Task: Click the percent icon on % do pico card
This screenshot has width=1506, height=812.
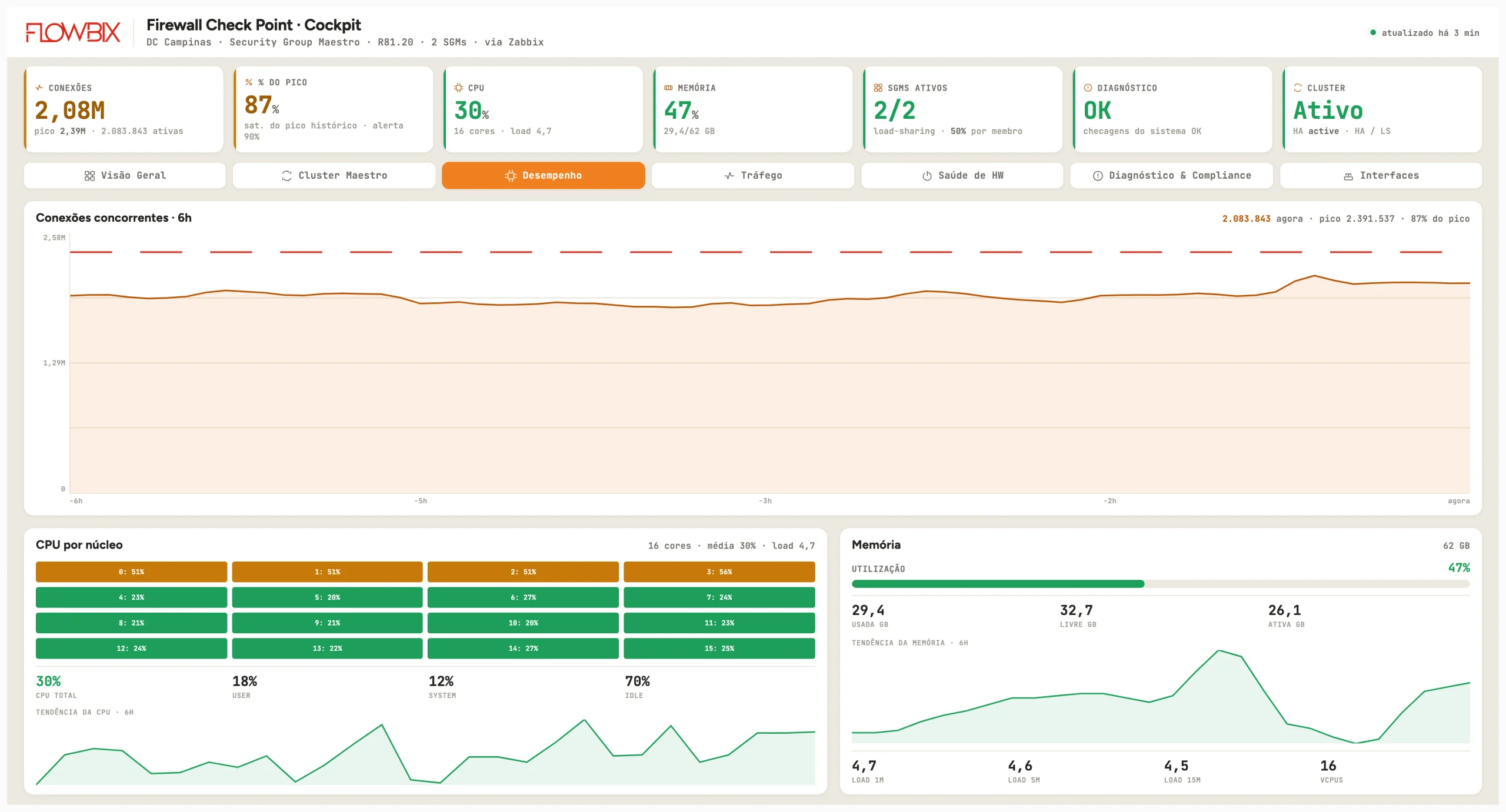Action: 249,82
